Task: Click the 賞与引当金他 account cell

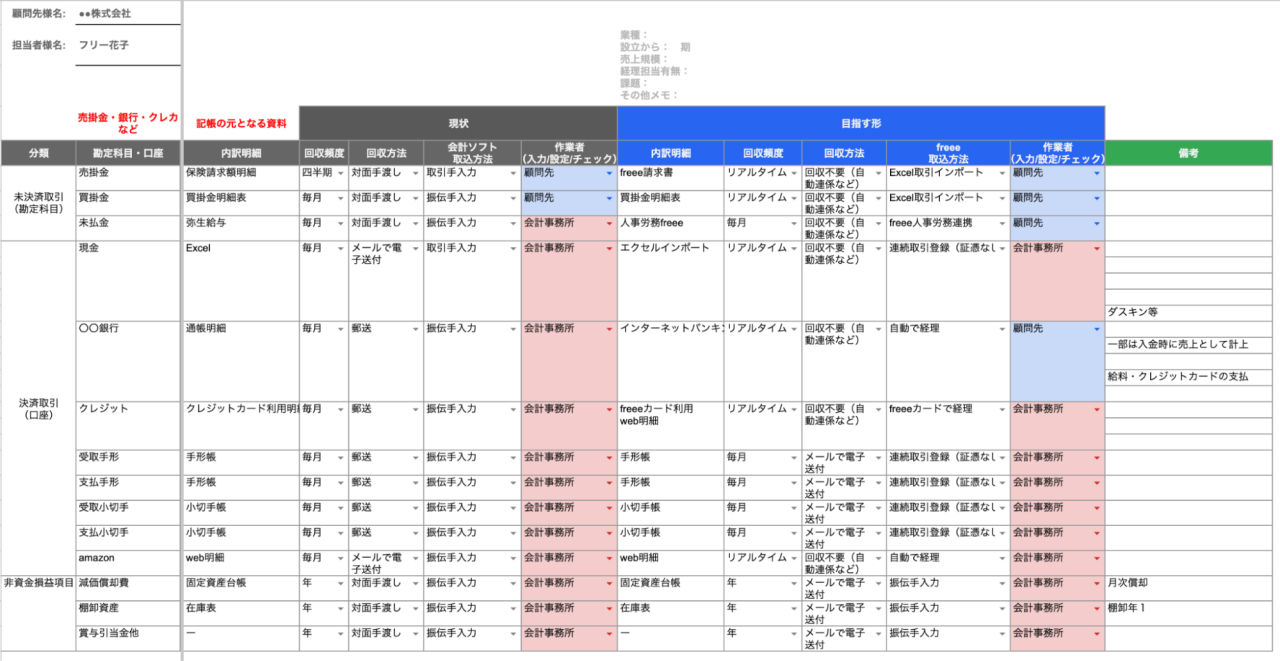Action: [128, 638]
